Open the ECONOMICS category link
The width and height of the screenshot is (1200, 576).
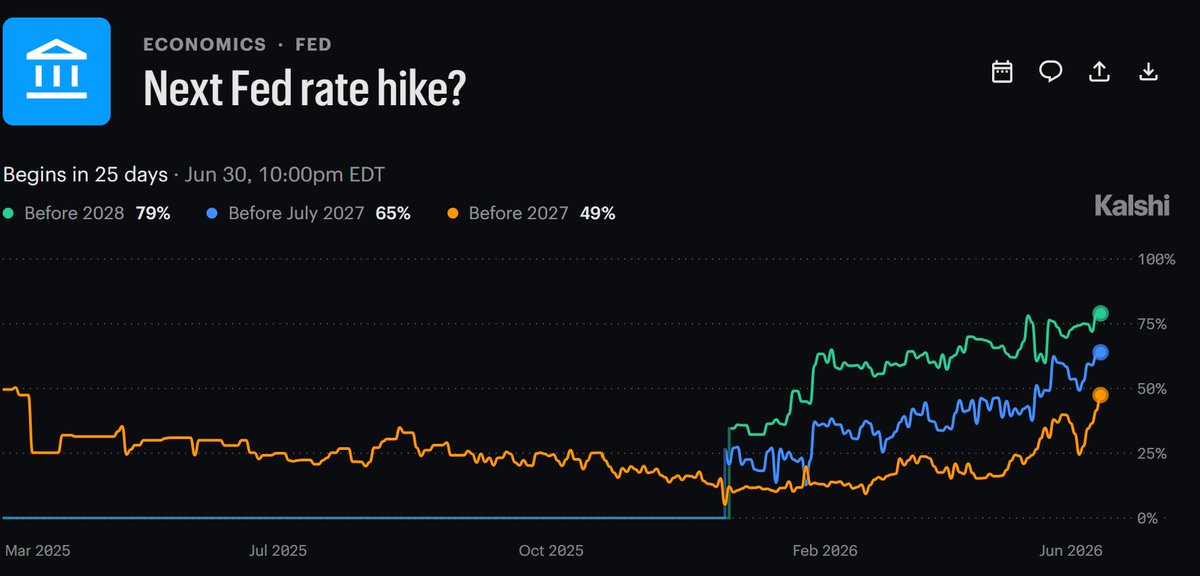[205, 45]
